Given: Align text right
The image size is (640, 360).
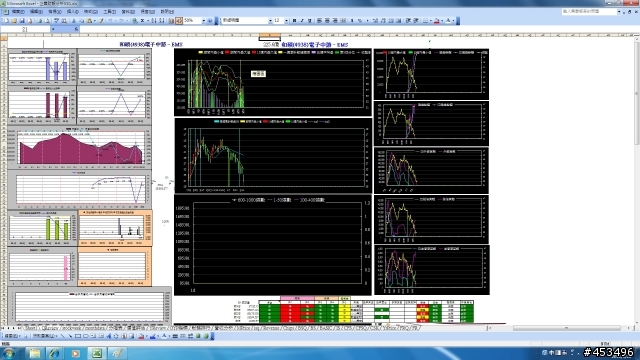Looking at the screenshot, I should (335, 20).
